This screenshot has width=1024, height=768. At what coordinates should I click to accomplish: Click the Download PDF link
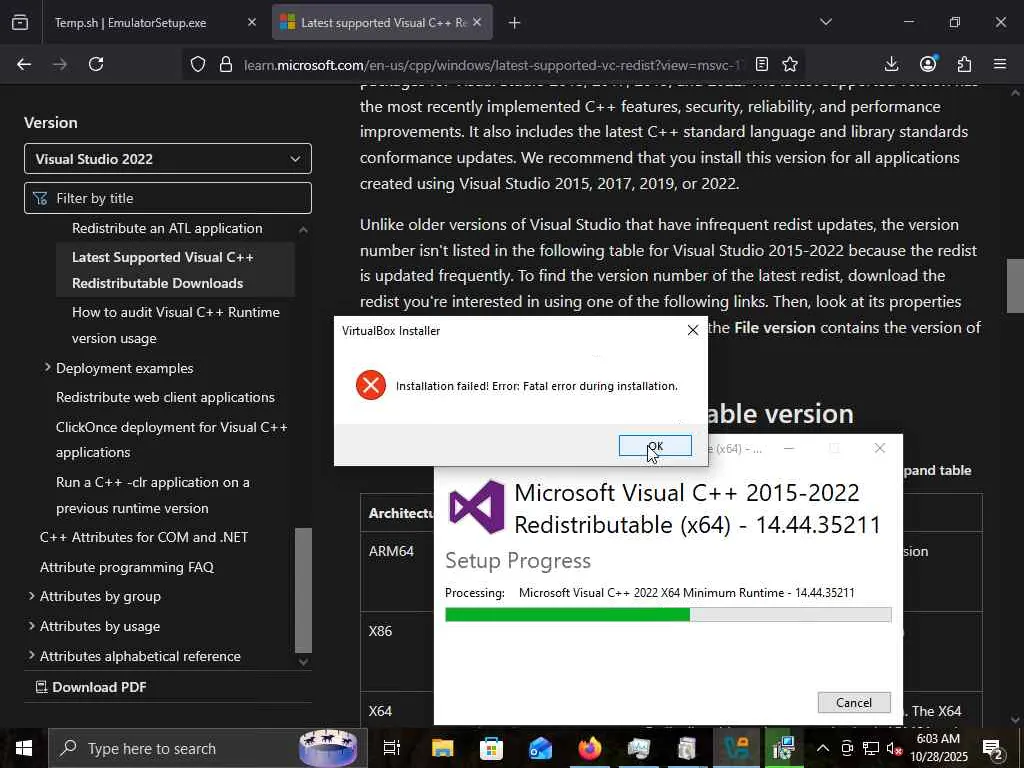[x=91, y=687]
